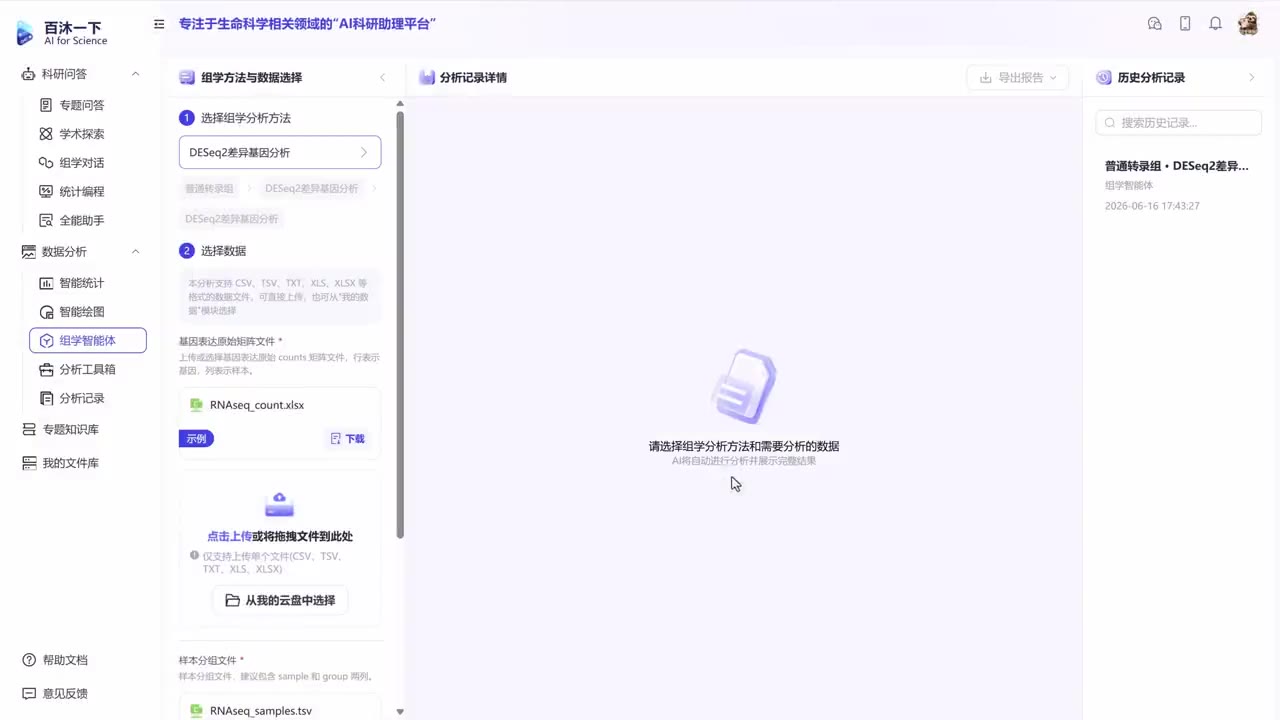This screenshot has width=1280, height=720.
Task: Click the RNAseq_count.xlsx spreadsheet icon
Action: click(x=196, y=405)
